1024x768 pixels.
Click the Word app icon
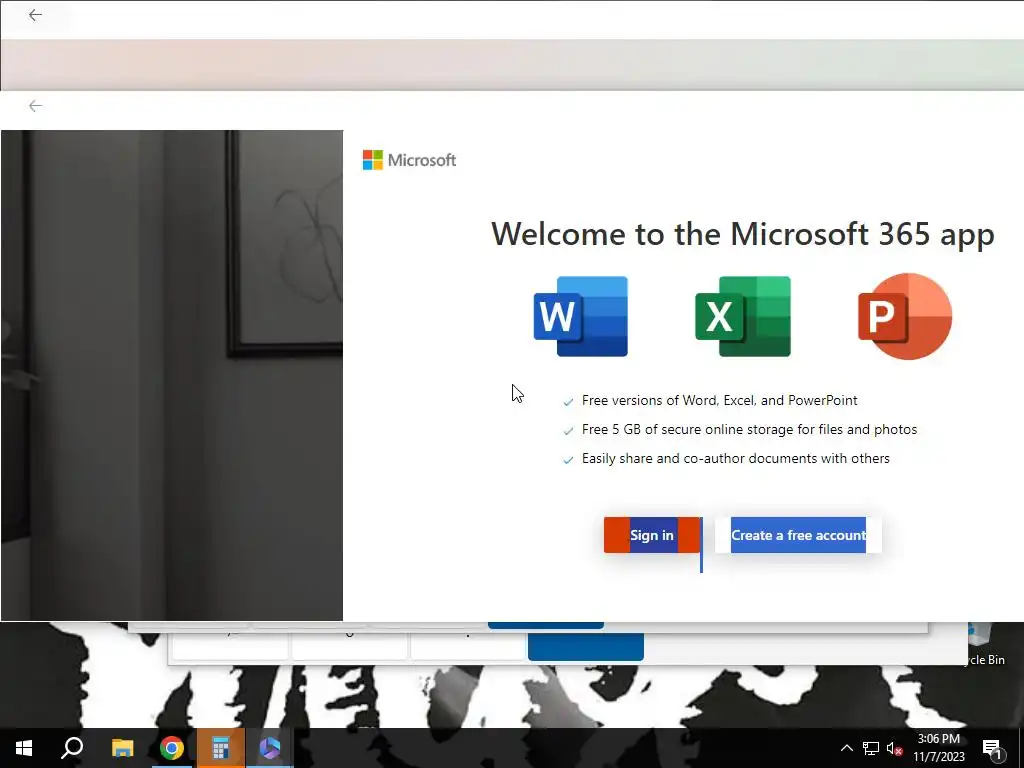(581, 317)
